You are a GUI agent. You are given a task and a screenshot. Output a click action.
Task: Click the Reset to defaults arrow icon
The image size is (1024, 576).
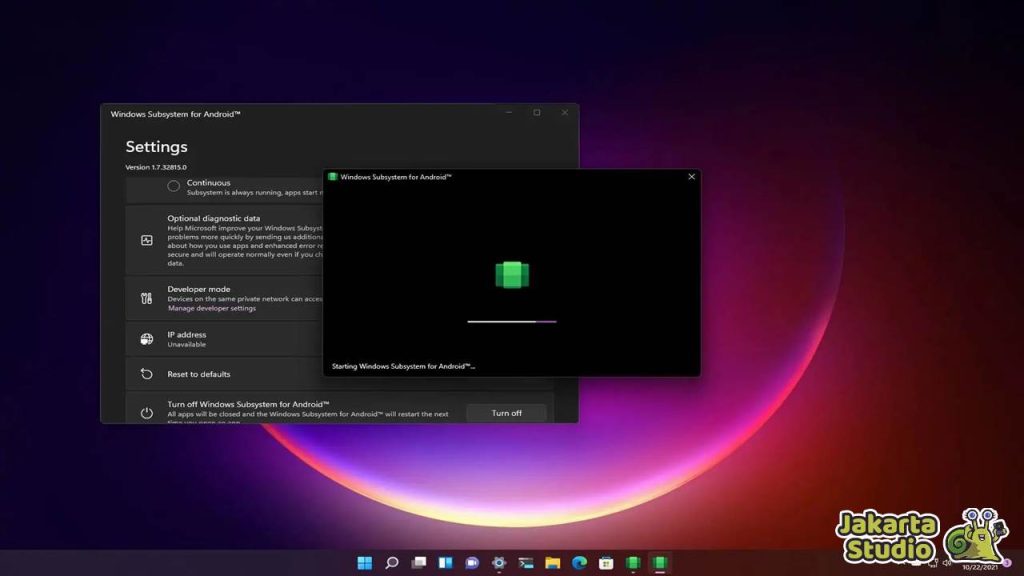[x=146, y=374]
